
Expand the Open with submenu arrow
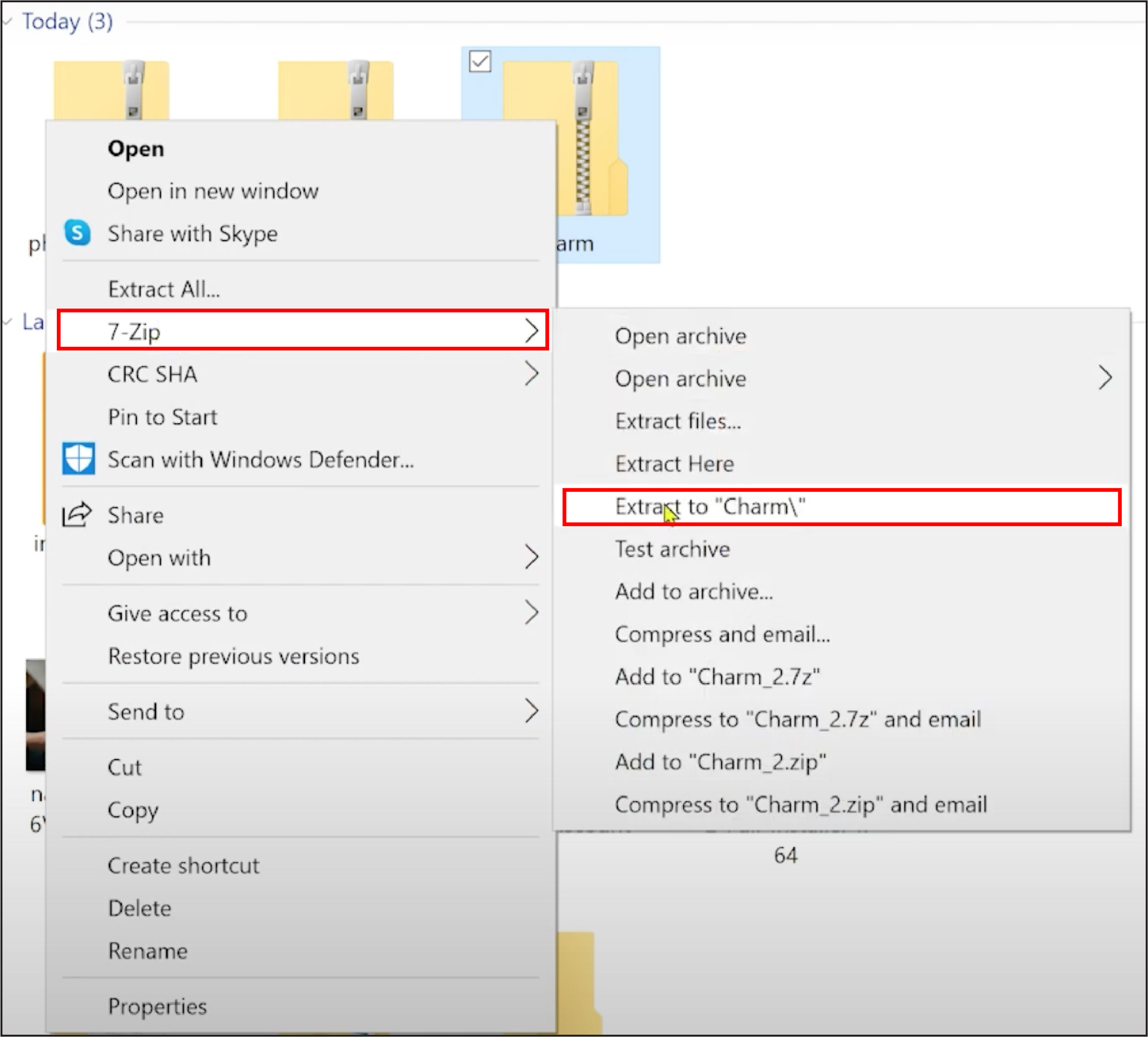pyautogui.click(x=531, y=557)
